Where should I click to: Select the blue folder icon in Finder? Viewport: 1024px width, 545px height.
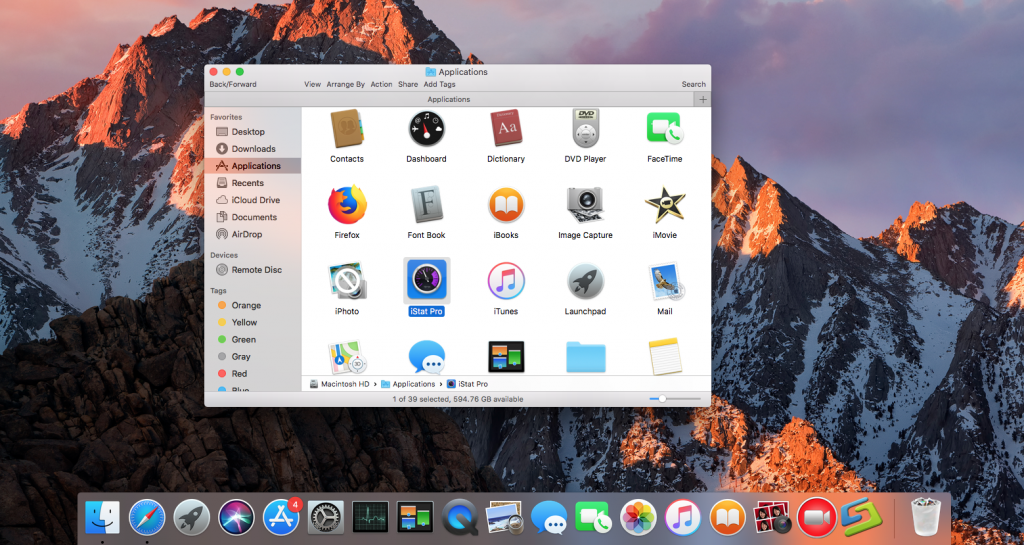585,357
